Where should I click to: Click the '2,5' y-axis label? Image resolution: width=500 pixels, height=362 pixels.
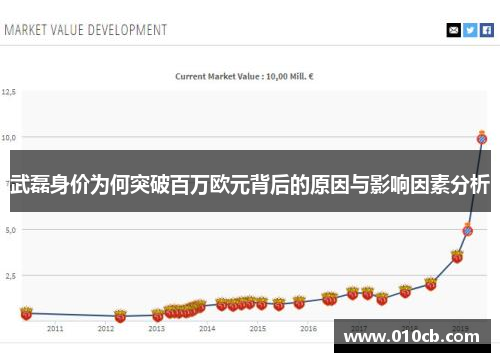click(10, 276)
